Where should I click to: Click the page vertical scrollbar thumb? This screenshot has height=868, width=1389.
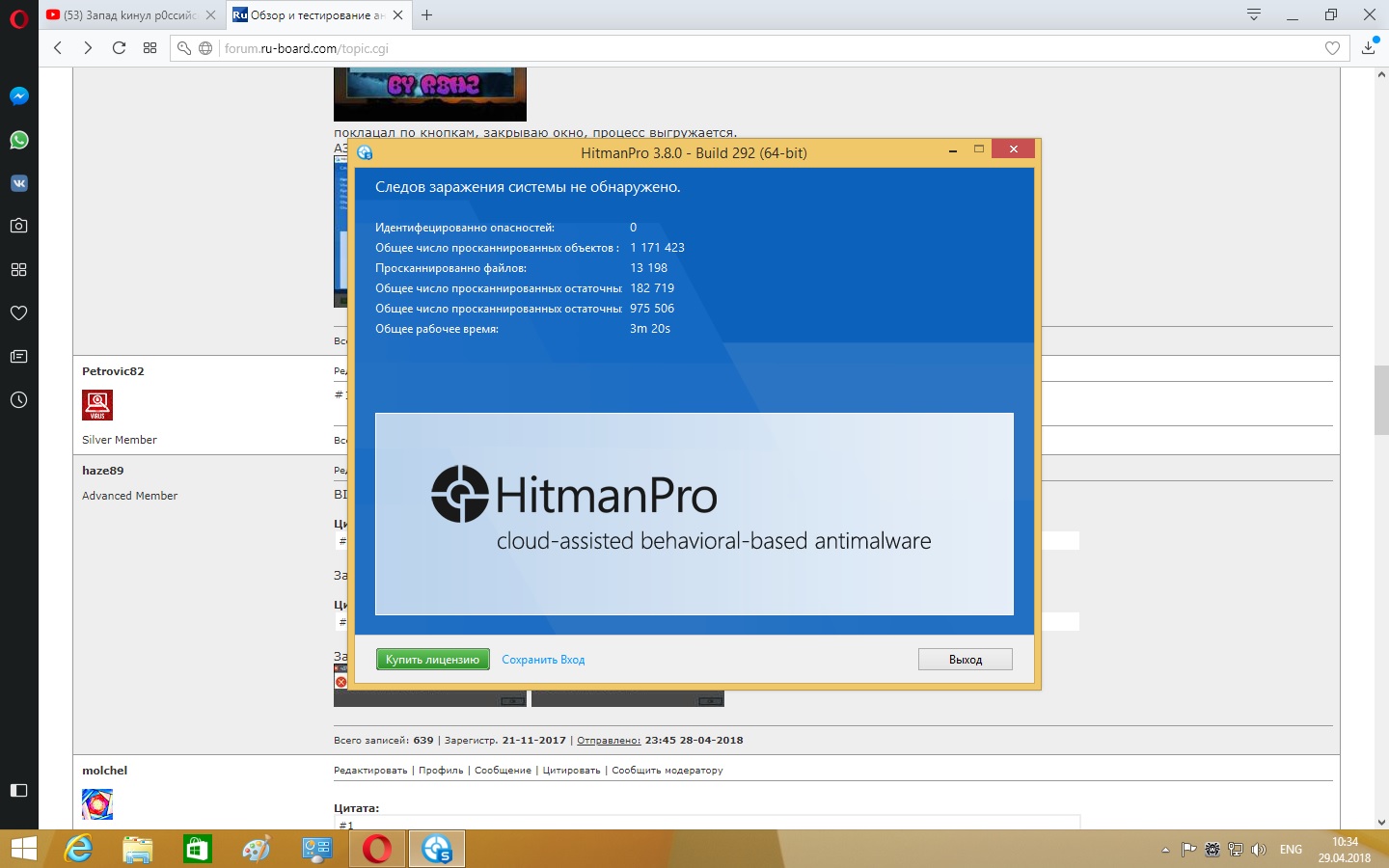click(1381, 400)
